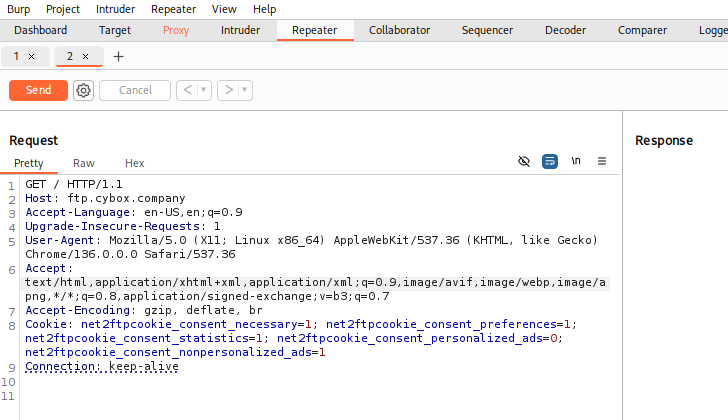Go back to previous request in history
Image resolution: width=728 pixels, height=420 pixels.
tap(187, 90)
